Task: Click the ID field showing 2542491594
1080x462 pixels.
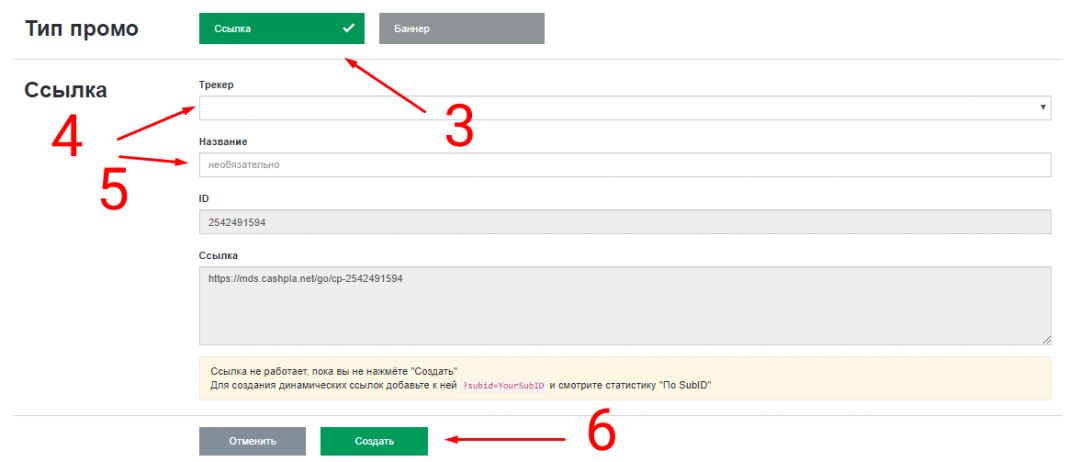Action: coord(624,222)
